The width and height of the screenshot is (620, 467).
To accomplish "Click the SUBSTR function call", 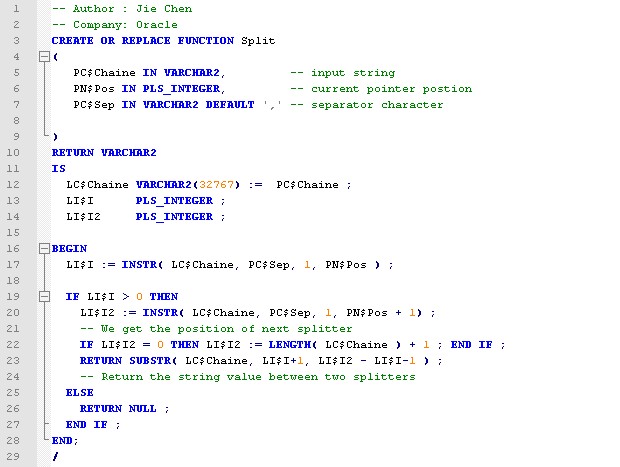I will [x=150, y=361].
